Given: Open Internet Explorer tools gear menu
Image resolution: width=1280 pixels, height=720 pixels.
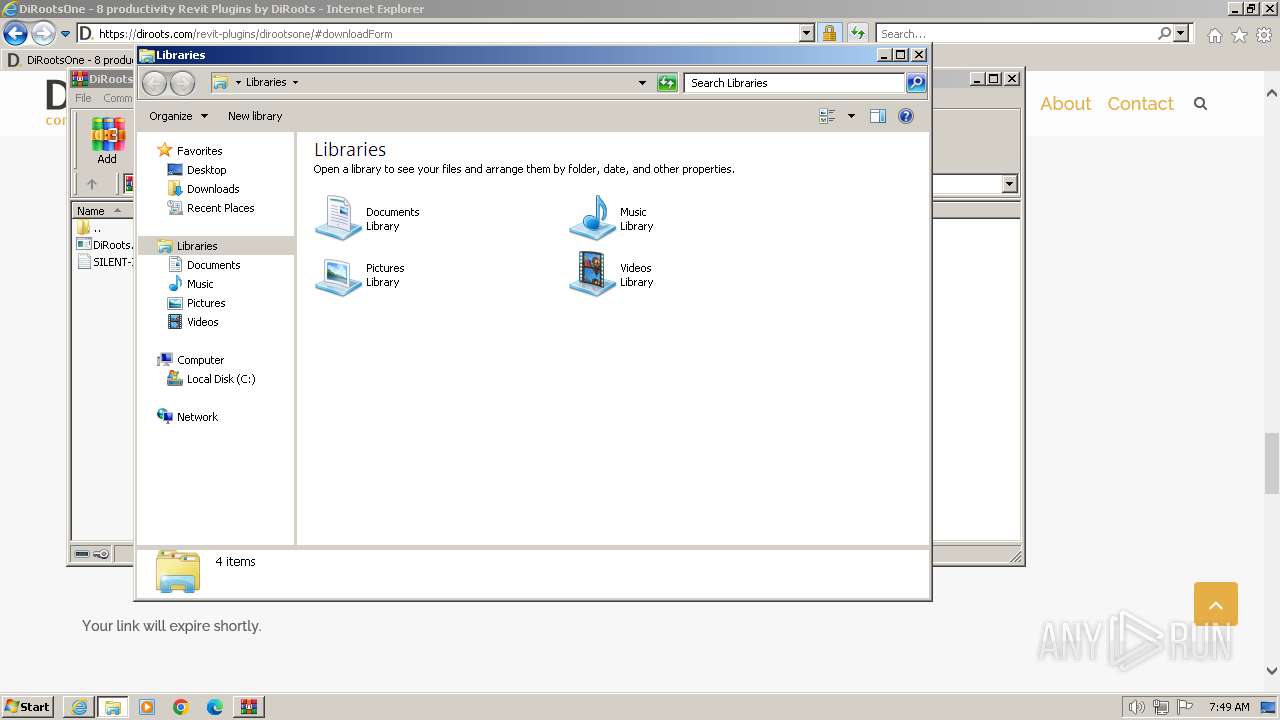Looking at the screenshot, I should pyautogui.click(x=1263, y=35).
